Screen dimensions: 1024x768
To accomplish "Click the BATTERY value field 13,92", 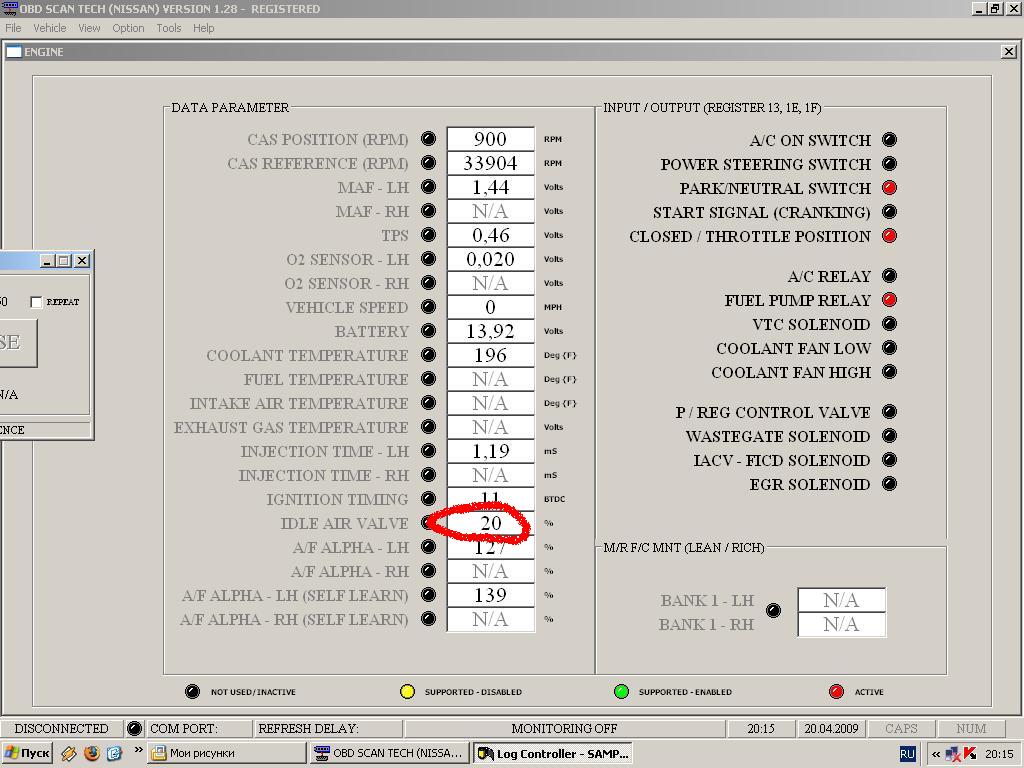I will click(x=490, y=330).
